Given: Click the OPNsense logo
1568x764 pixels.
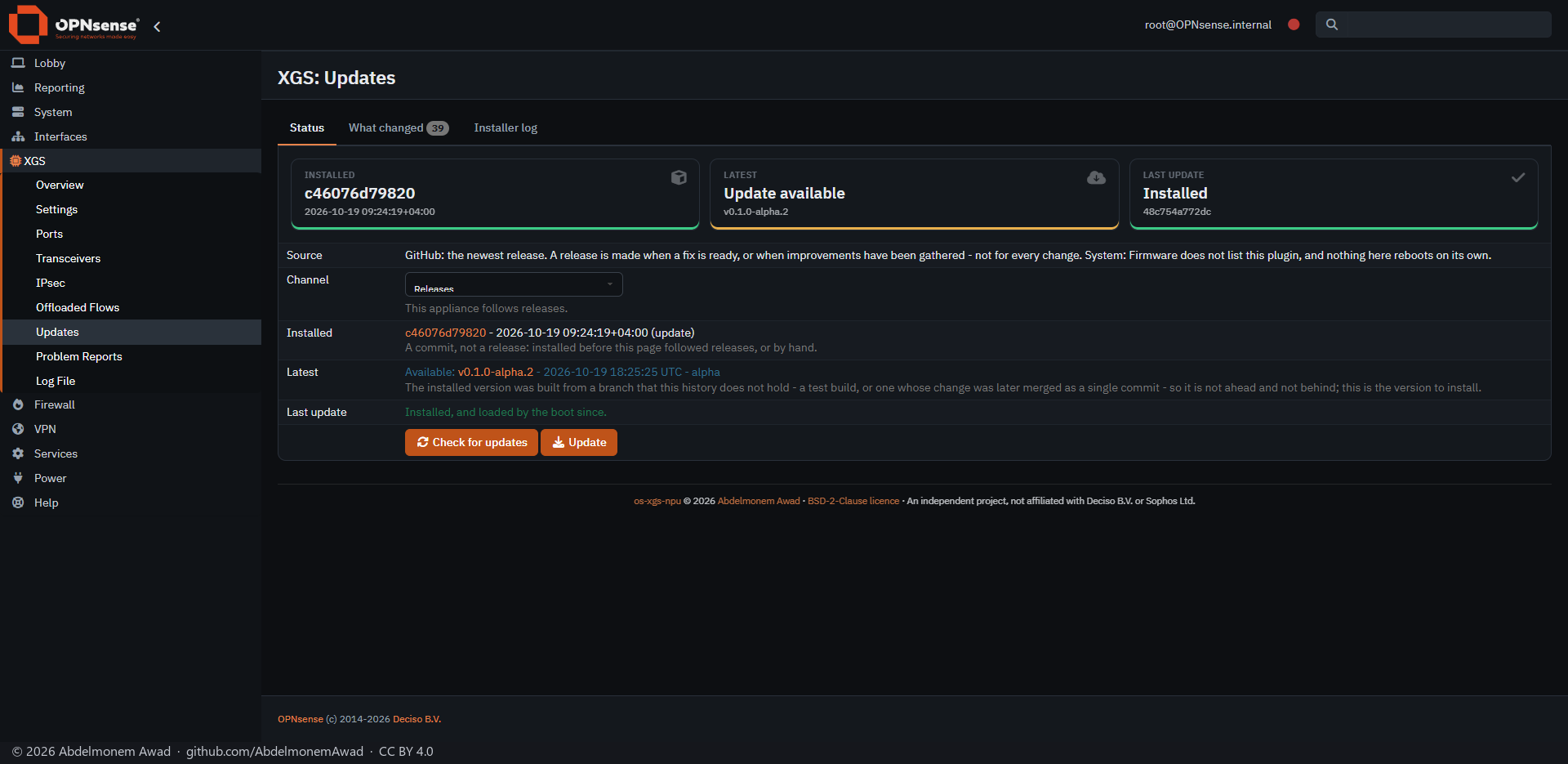Looking at the screenshot, I should [73, 25].
